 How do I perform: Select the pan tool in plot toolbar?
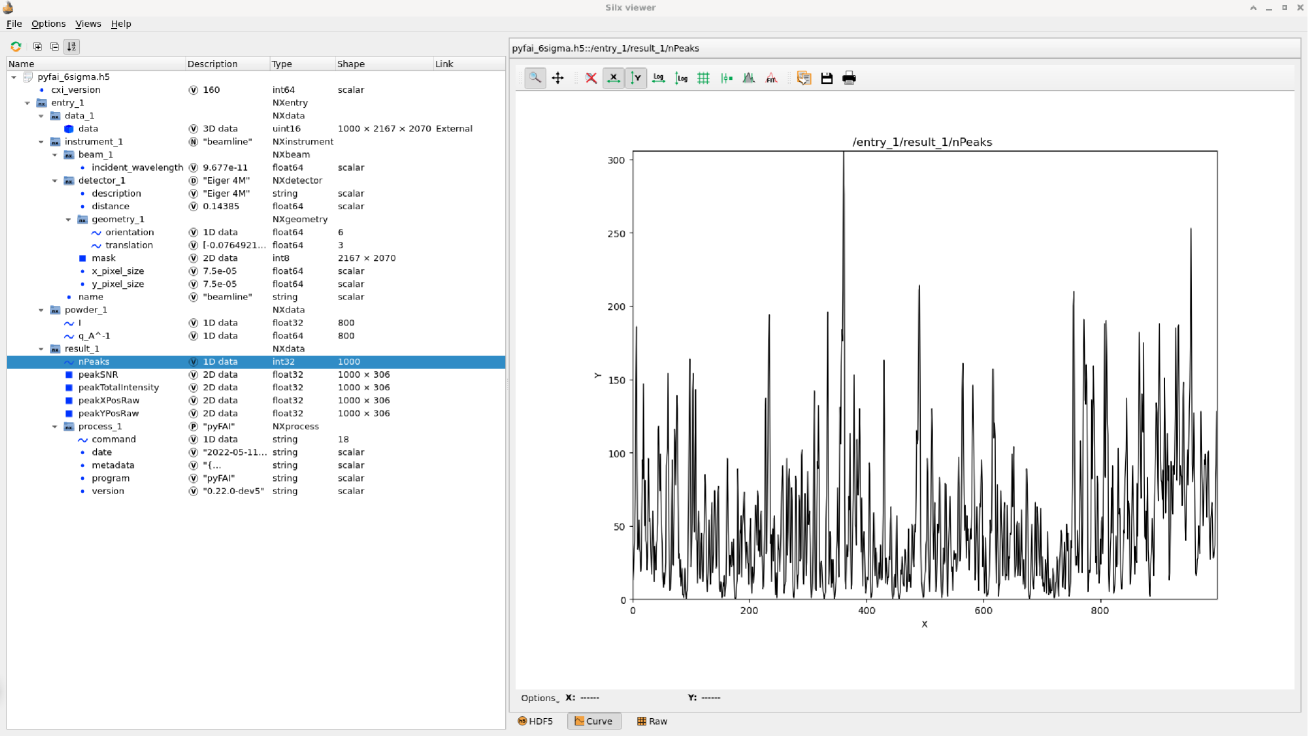tap(558, 78)
